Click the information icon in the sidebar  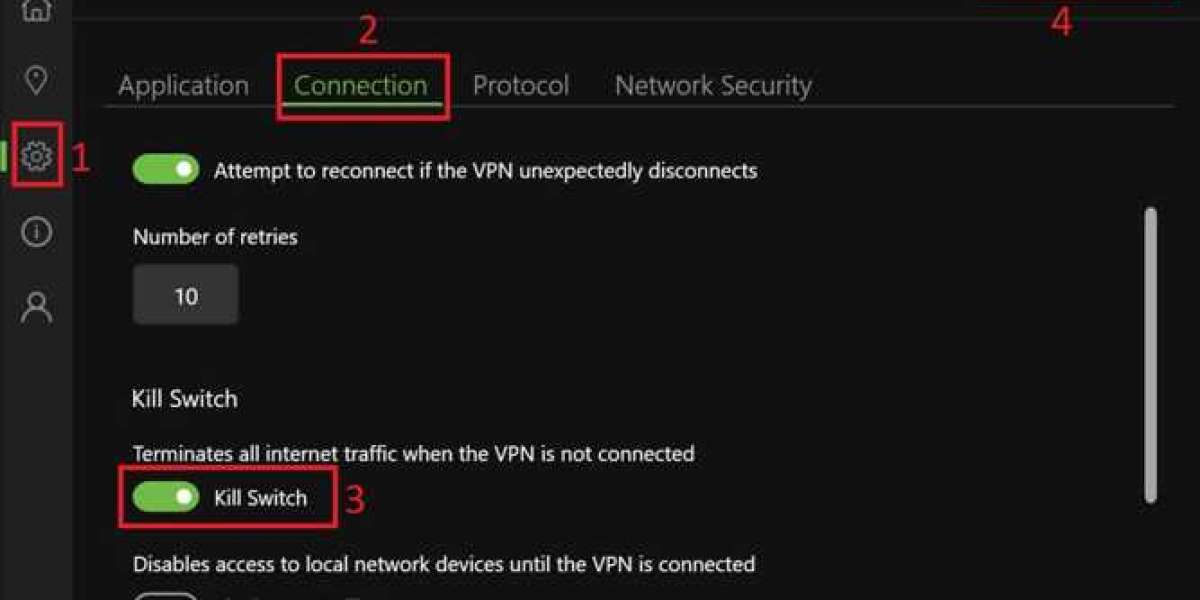36,232
